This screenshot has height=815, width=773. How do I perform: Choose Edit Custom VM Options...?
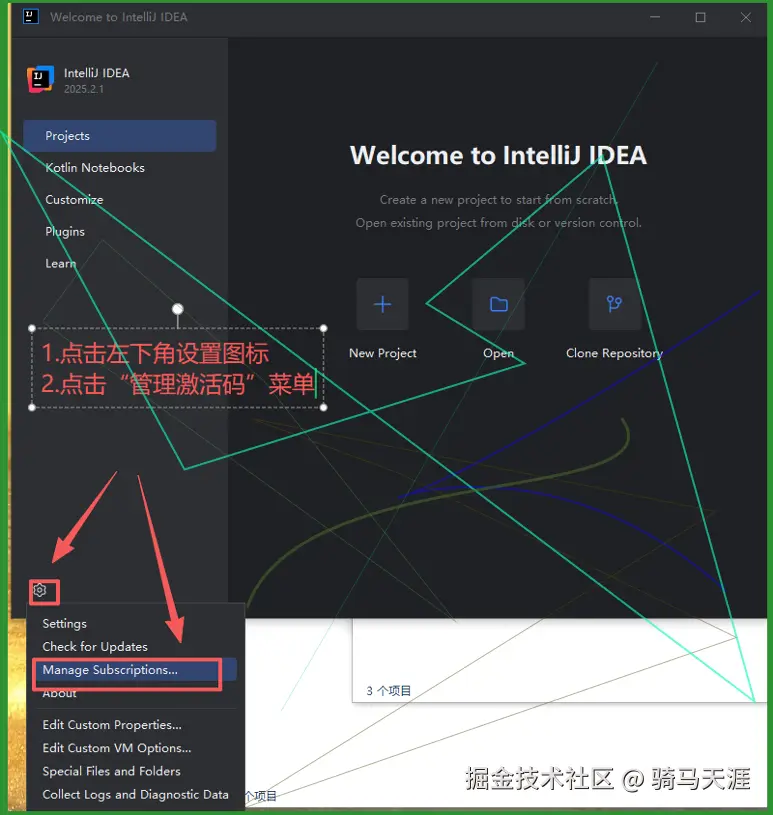click(x=135, y=748)
